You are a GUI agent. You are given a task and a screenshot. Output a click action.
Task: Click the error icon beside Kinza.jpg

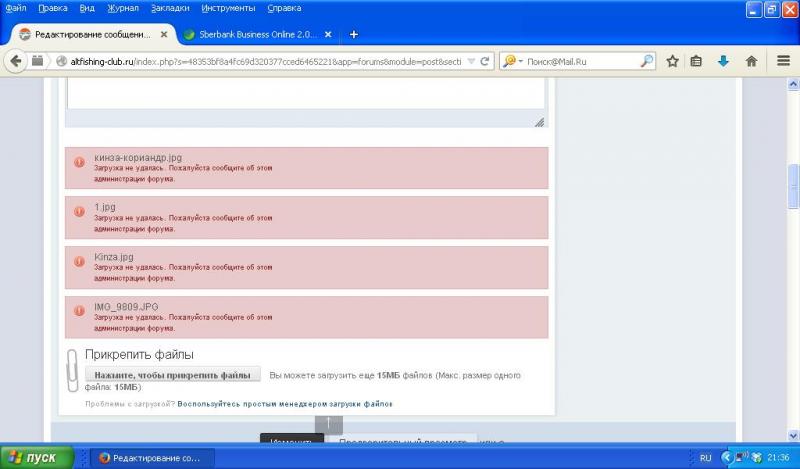[80, 261]
